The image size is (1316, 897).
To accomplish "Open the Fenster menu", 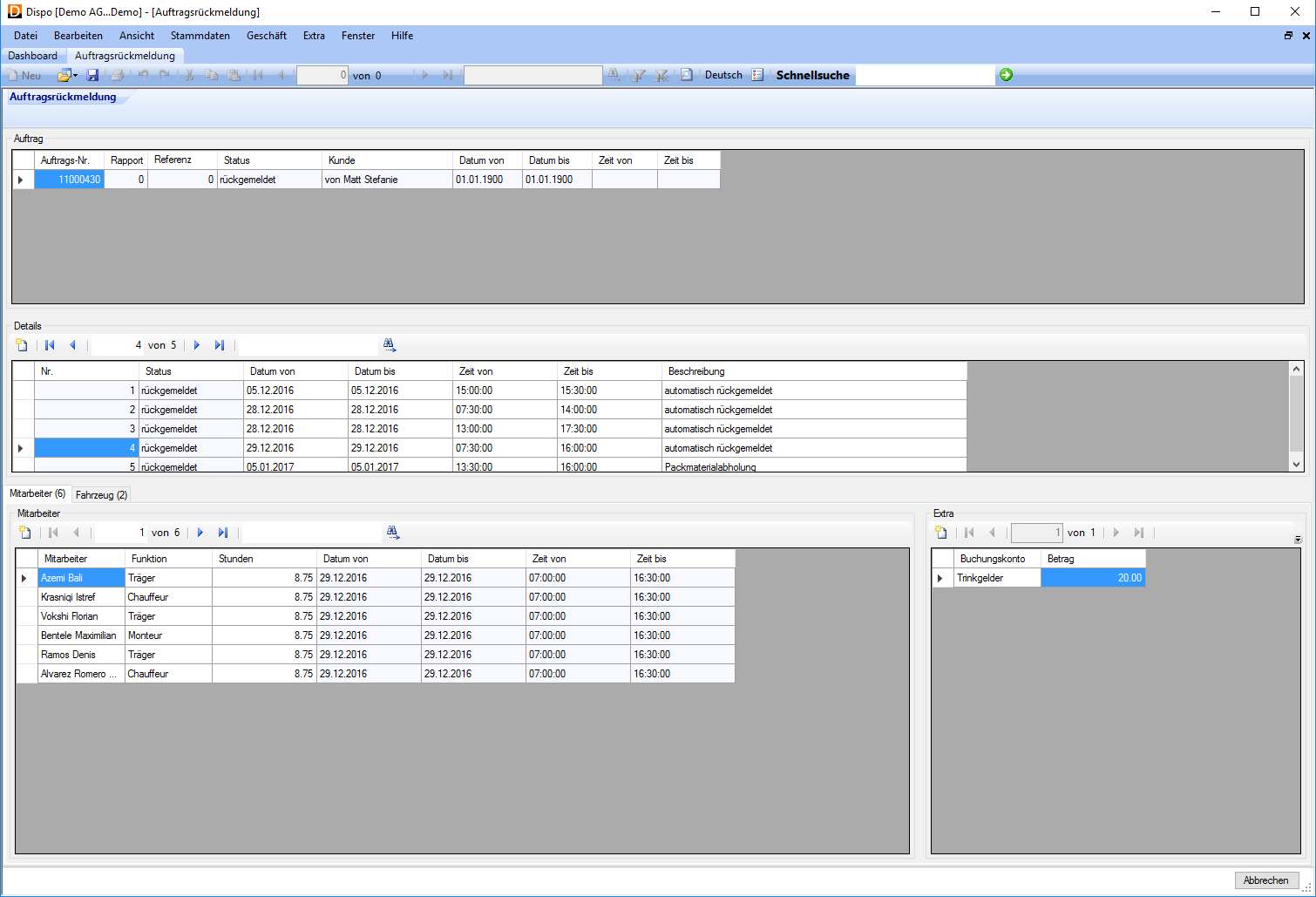I will coord(358,36).
